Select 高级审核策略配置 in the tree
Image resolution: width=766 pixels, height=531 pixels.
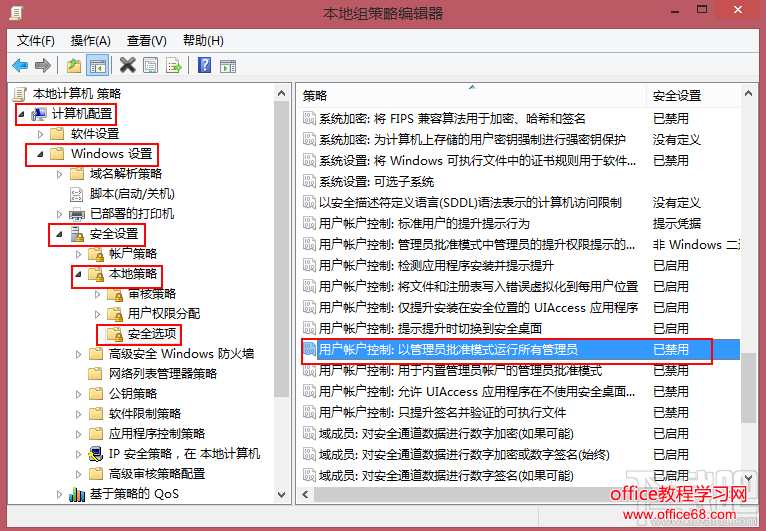157,474
